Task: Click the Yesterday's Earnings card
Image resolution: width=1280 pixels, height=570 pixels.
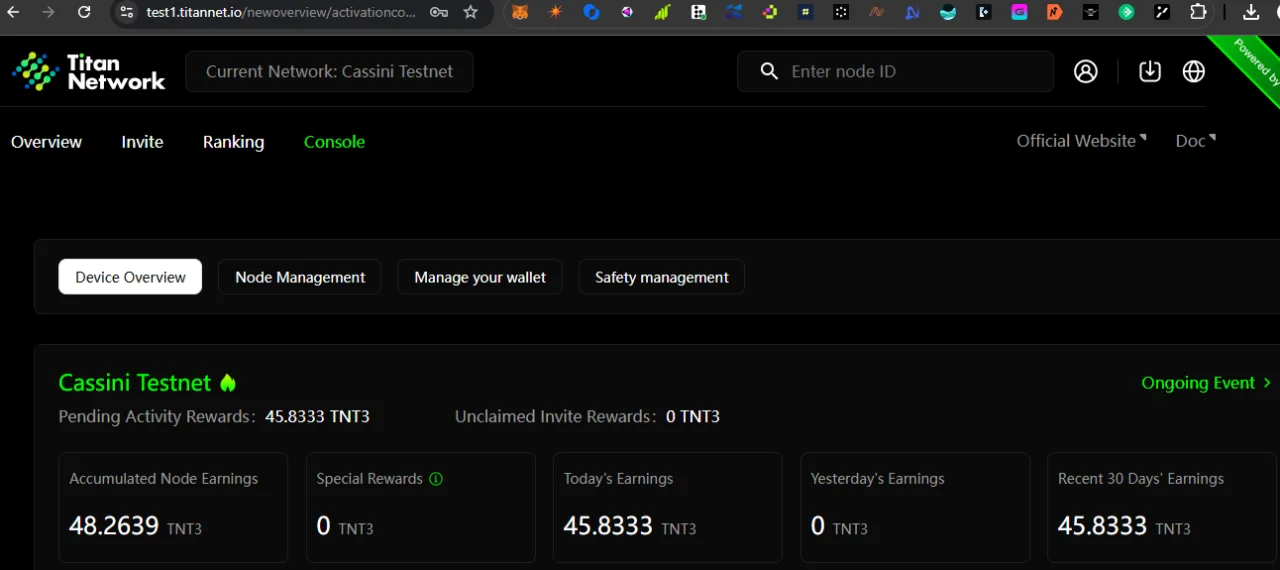Action: [915, 507]
